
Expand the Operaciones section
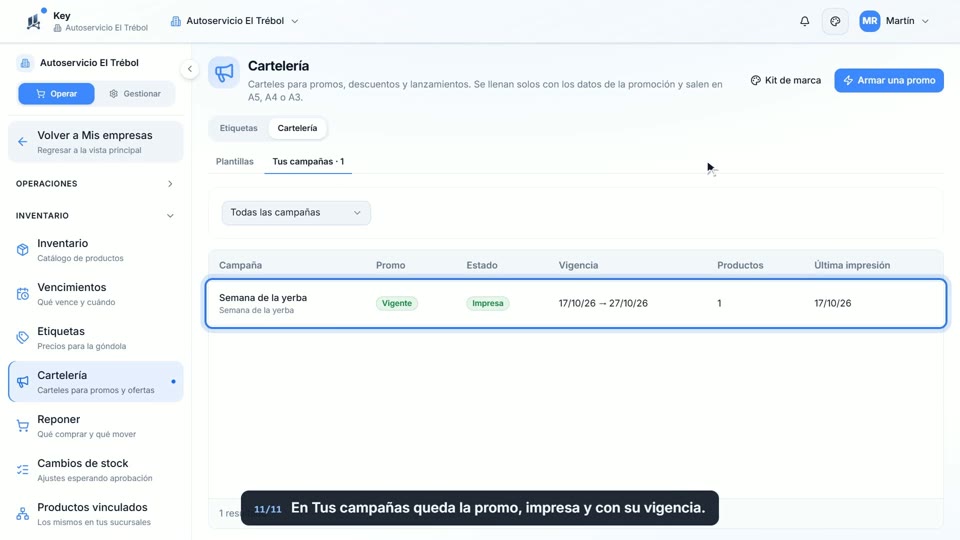[95, 184]
